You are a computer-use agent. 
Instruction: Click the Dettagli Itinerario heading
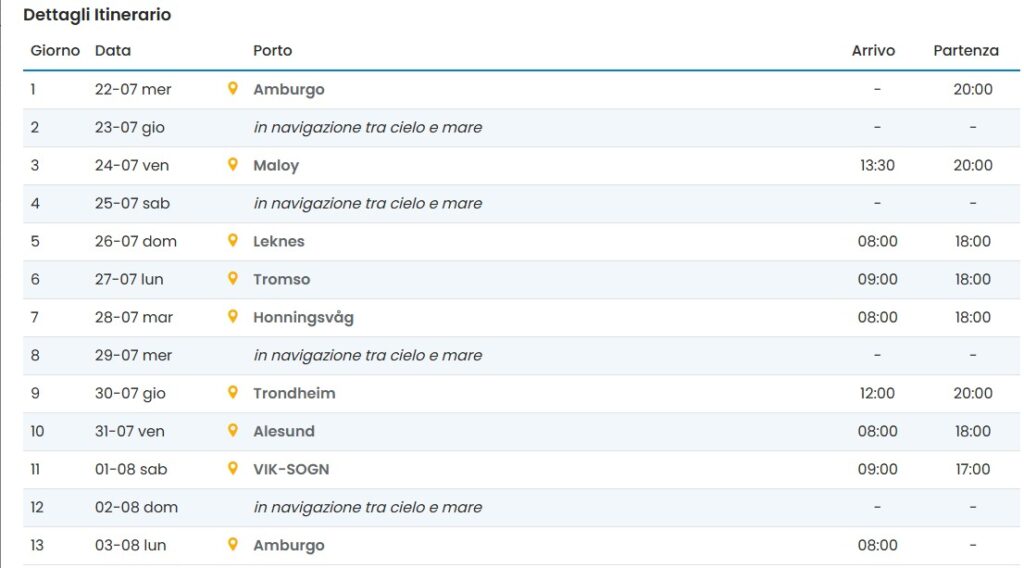pos(97,14)
